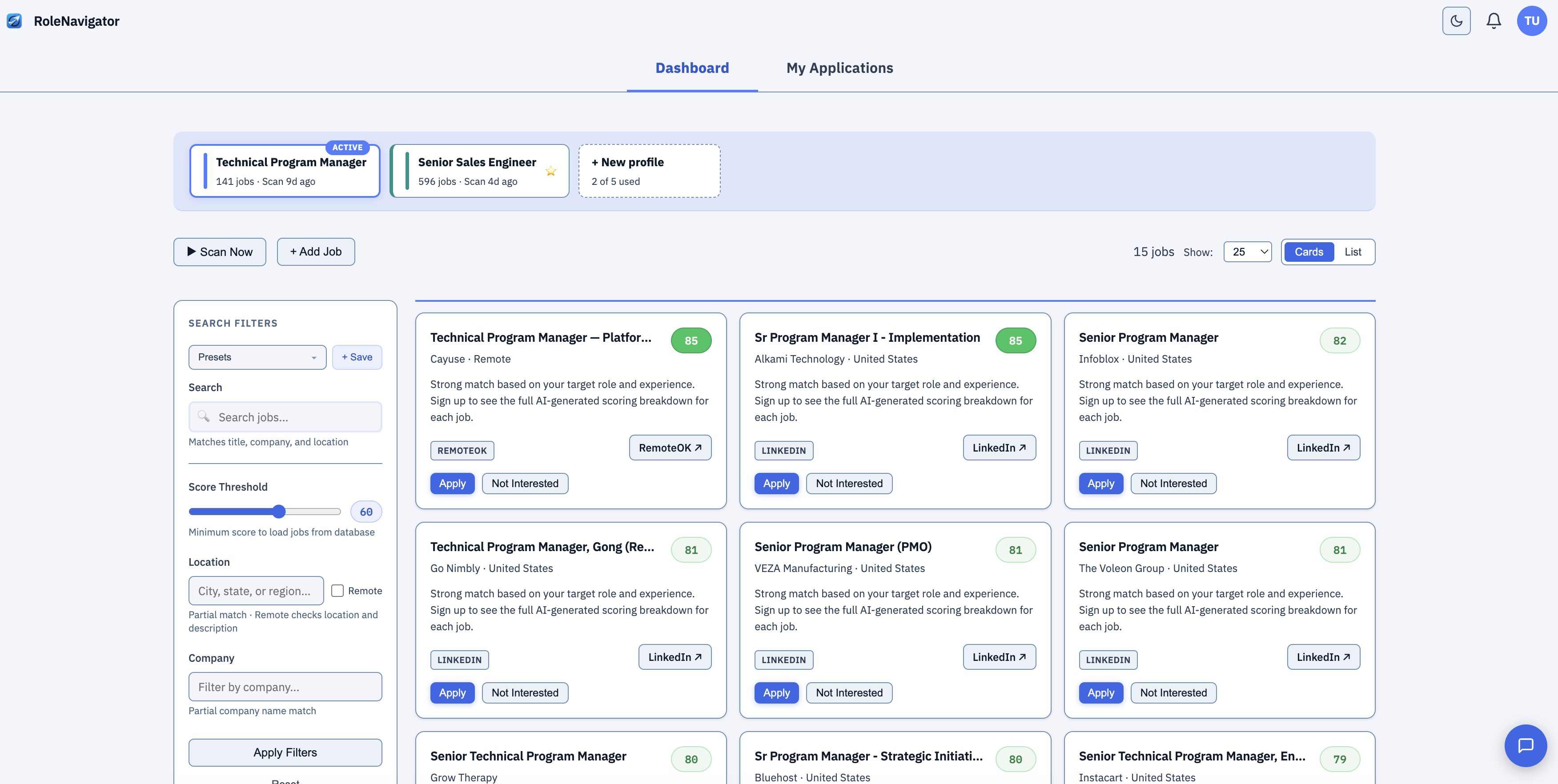Apply to the Cayuse Technical Program Manager job
The image size is (1558, 784).
[x=452, y=484]
